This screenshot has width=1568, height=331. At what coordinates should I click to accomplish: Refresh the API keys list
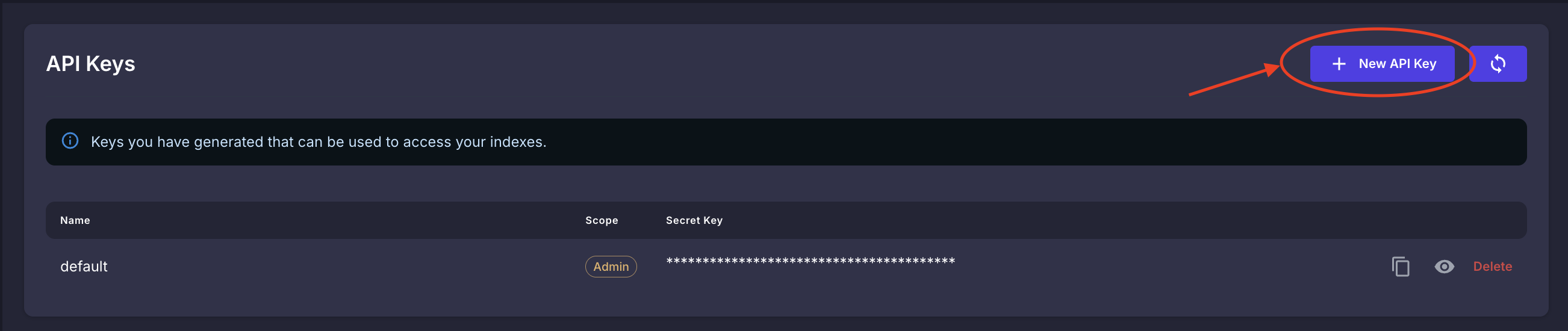1498,64
